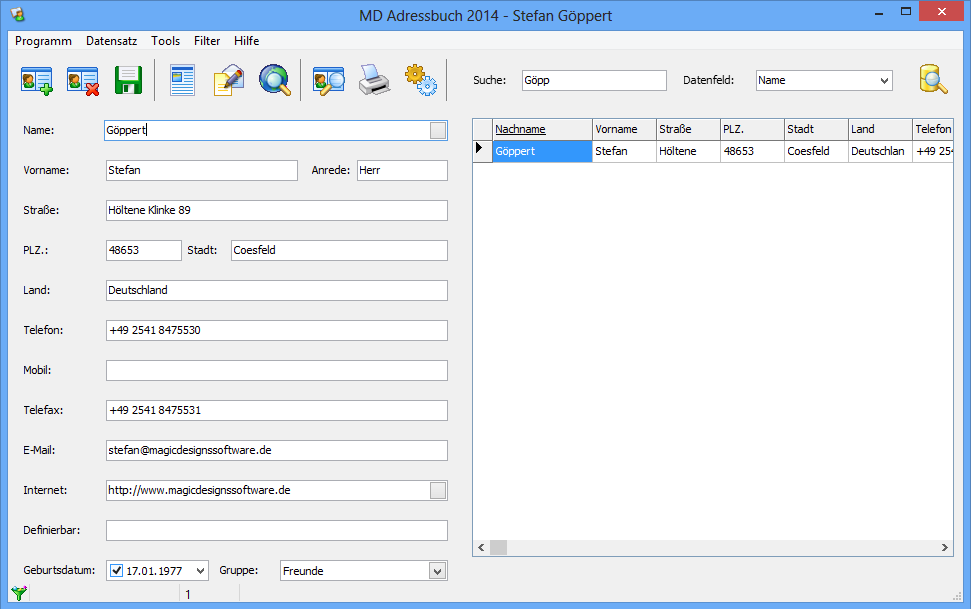Expand the Datenfeld dropdown
The height and width of the screenshot is (609, 971).
tap(883, 80)
